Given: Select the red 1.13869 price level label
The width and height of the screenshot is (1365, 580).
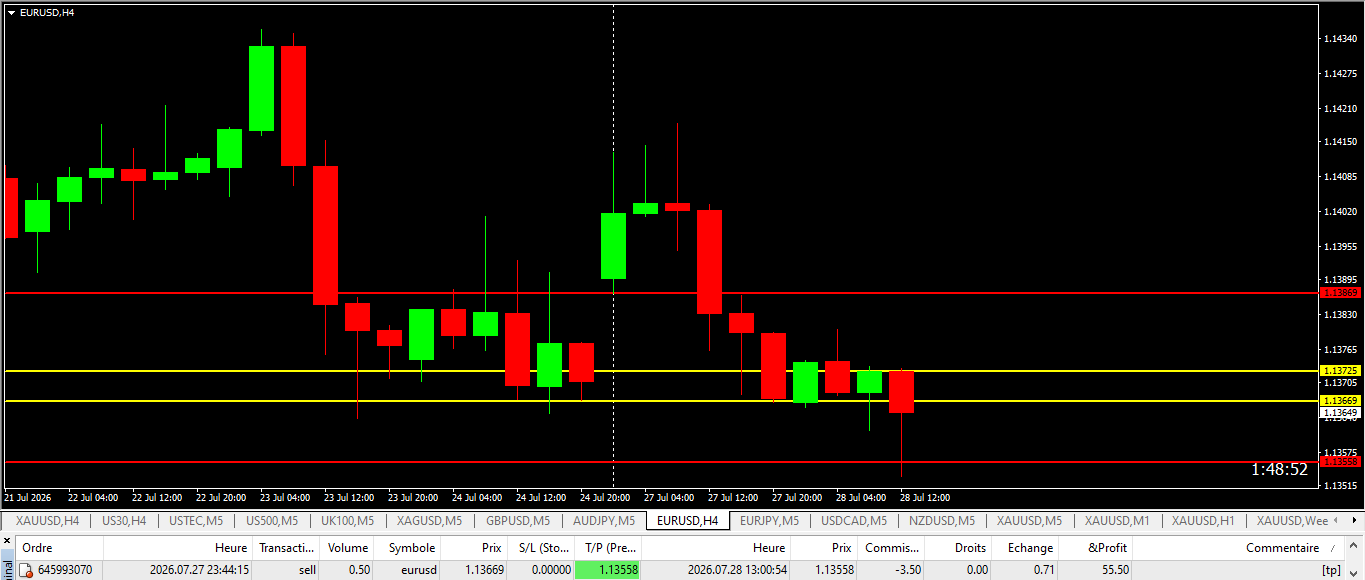Looking at the screenshot, I should tap(1340, 293).
